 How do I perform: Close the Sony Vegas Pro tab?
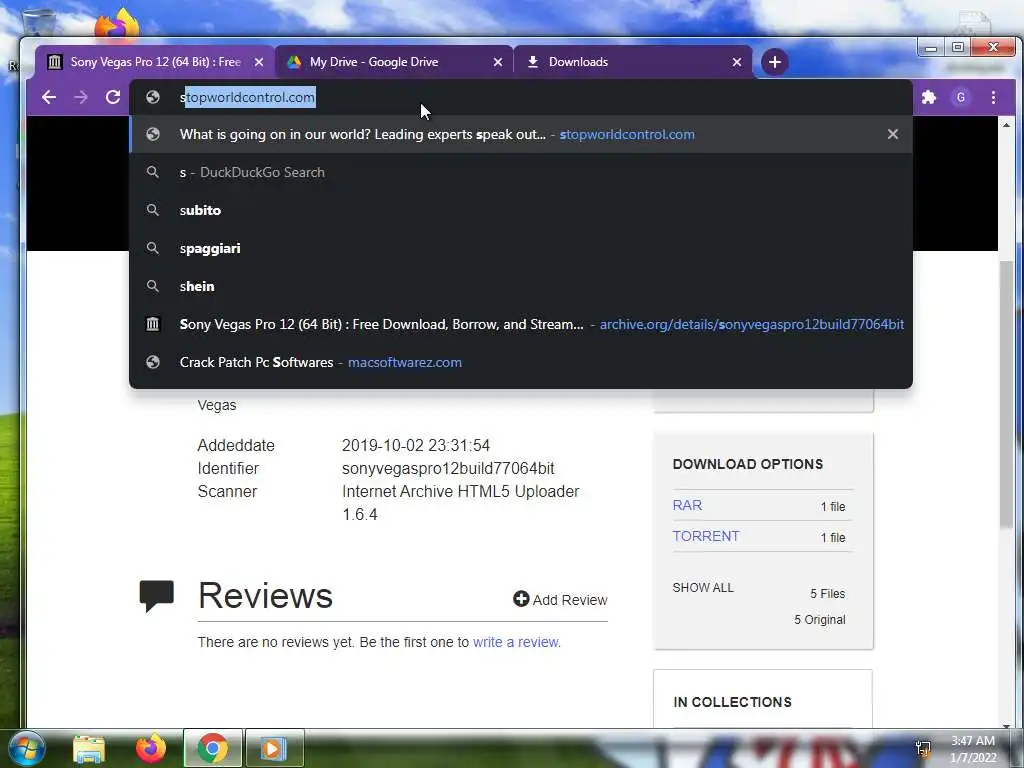point(259,62)
